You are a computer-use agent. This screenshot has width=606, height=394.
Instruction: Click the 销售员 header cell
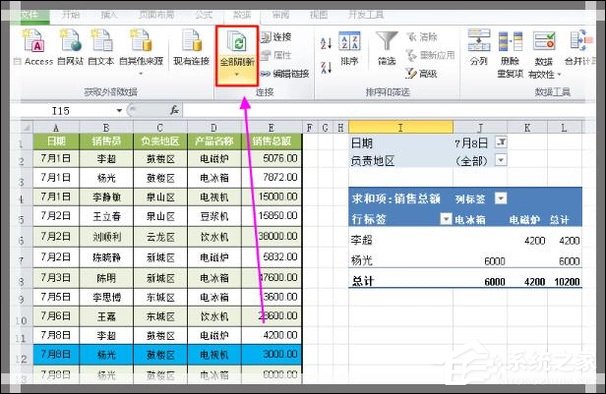tap(106, 141)
